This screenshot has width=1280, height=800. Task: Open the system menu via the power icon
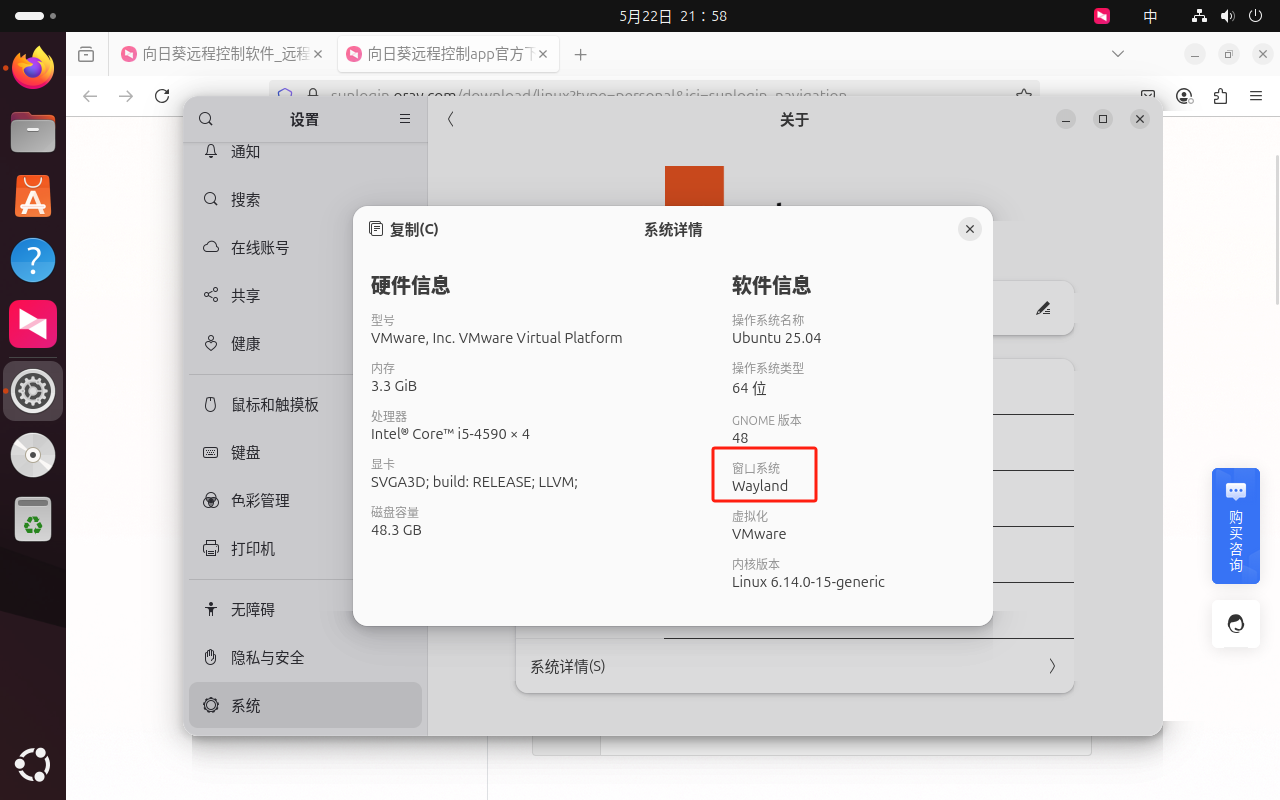[x=1256, y=16]
